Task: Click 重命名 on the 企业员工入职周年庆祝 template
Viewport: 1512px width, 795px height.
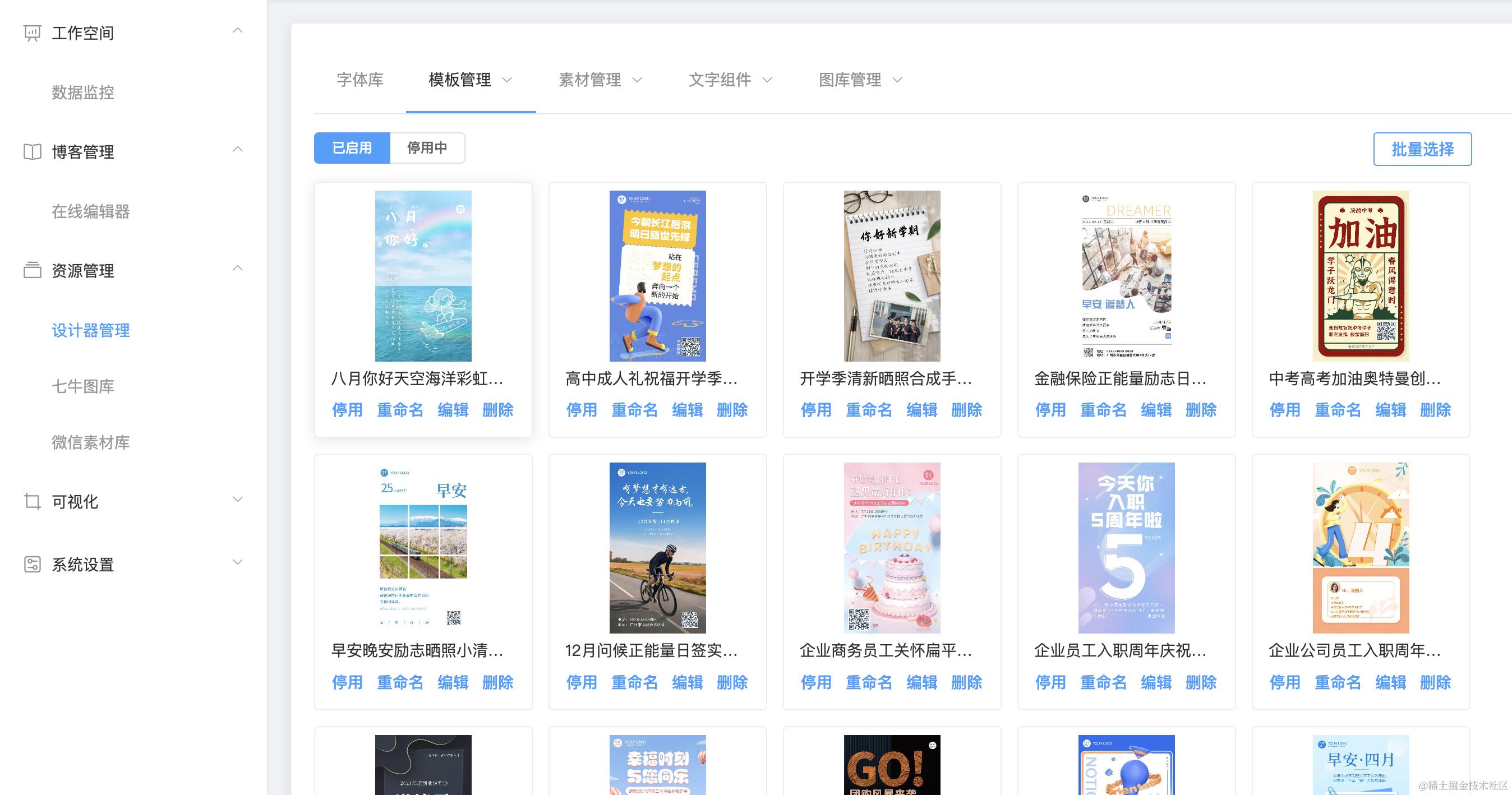Action: (x=1104, y=682)
